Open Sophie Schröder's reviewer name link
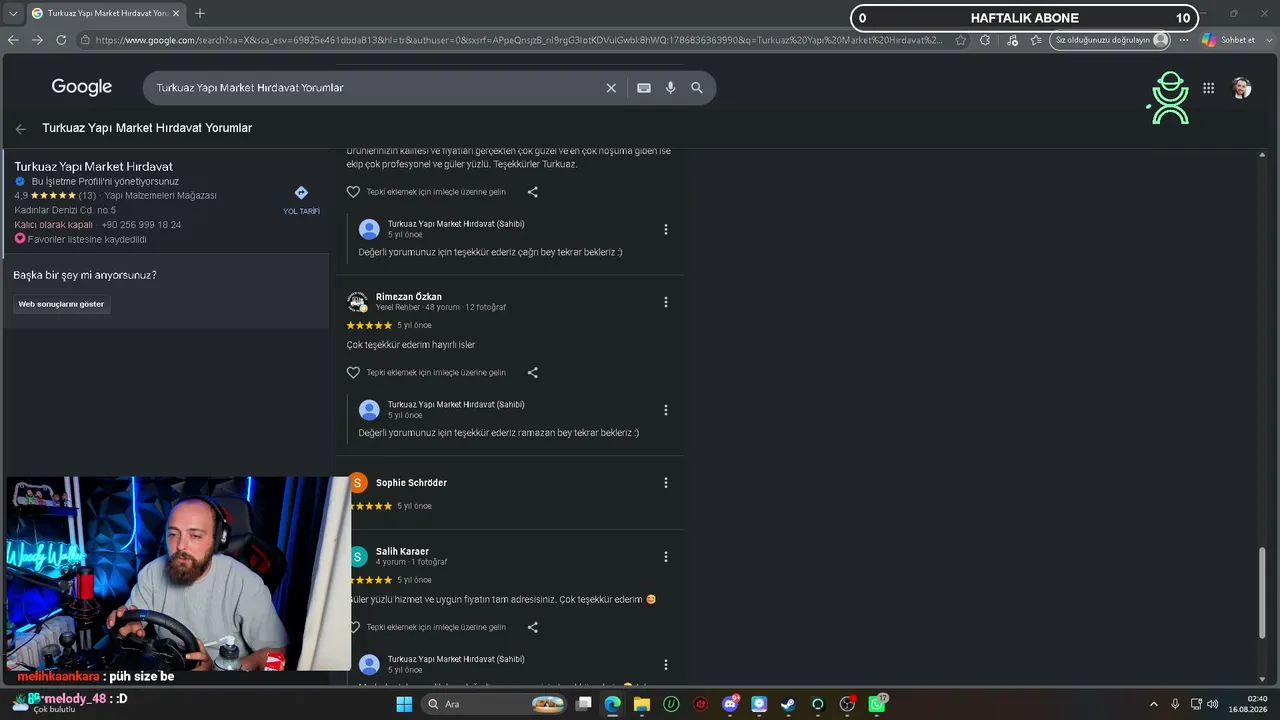The width and height of the screenshot is (1280, 720). [x=411, y=483]
